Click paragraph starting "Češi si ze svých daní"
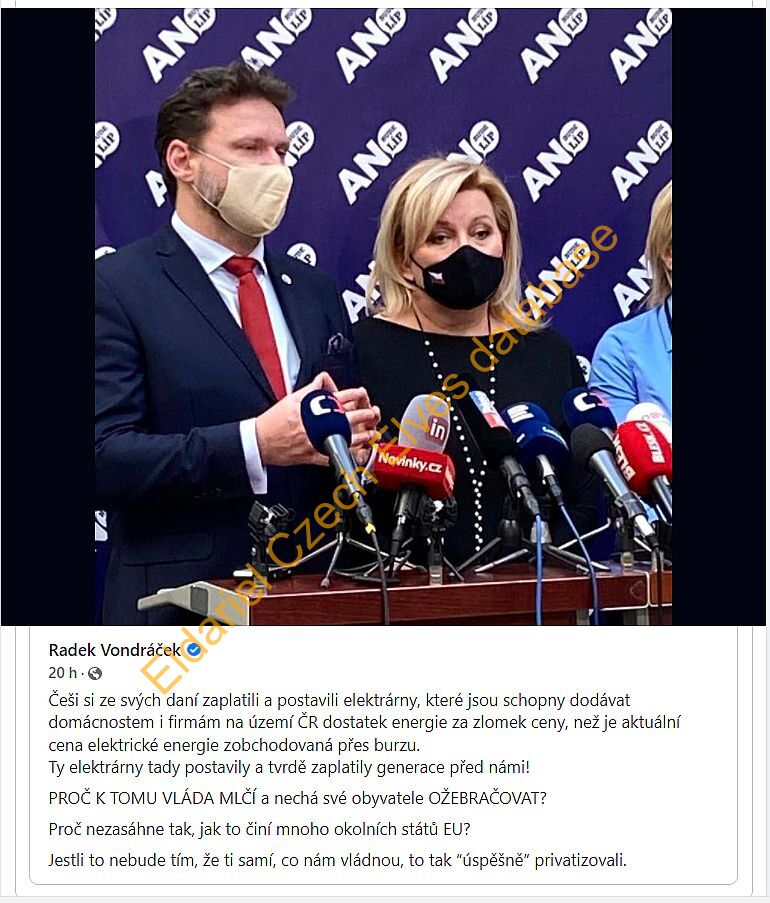The height and width of the screenshot is (903, 770). (x=365, y=722)
